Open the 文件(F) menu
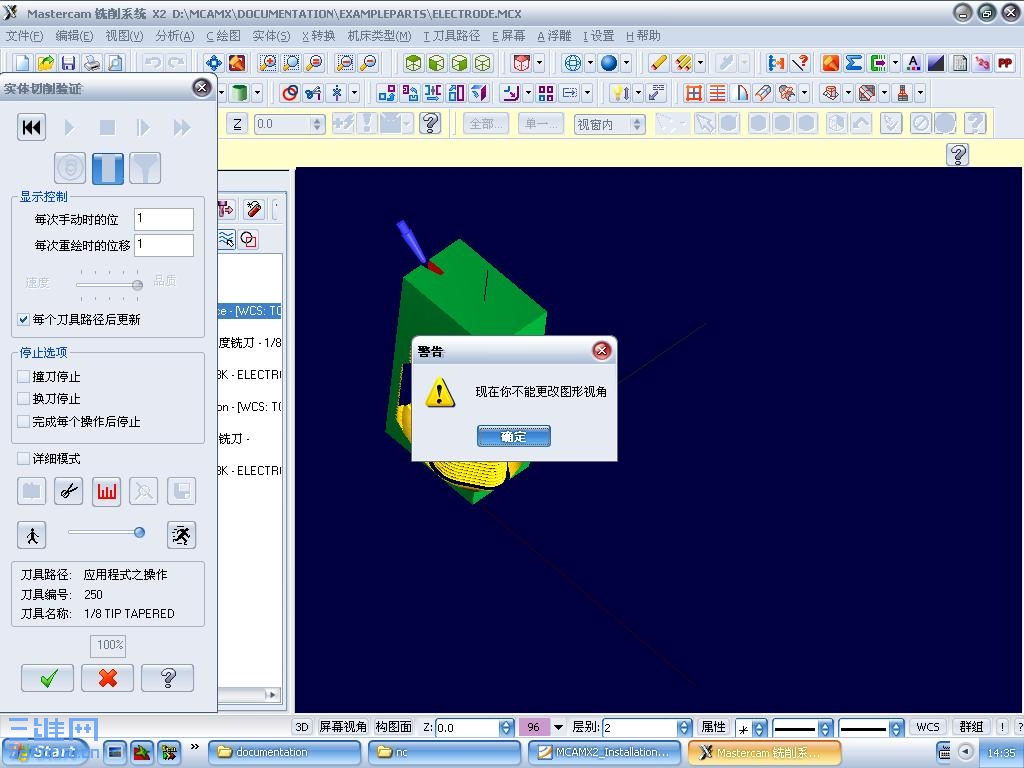 24,36
